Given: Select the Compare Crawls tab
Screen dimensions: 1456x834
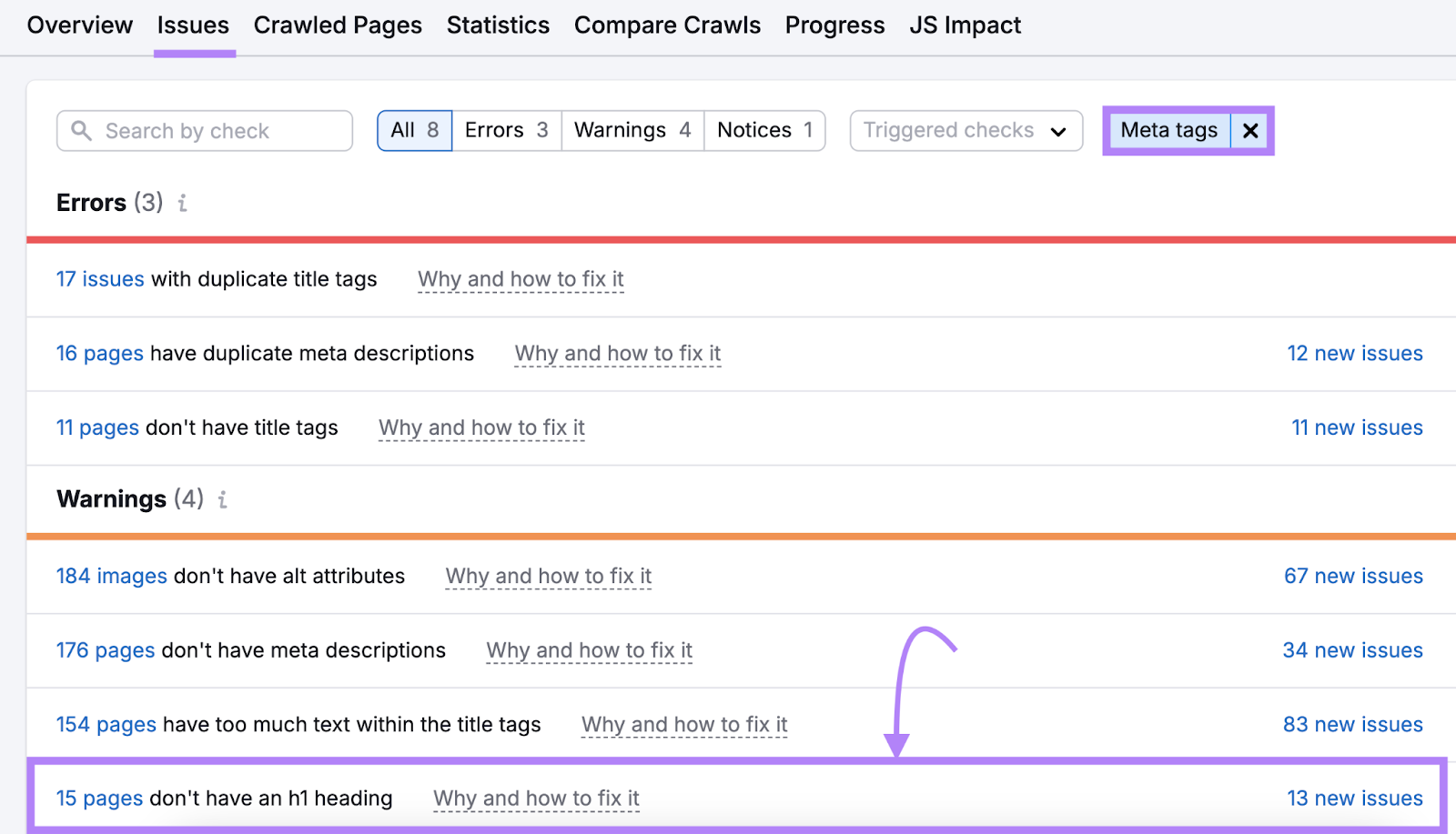Looking at the screenshot, I should coord(667,25).
